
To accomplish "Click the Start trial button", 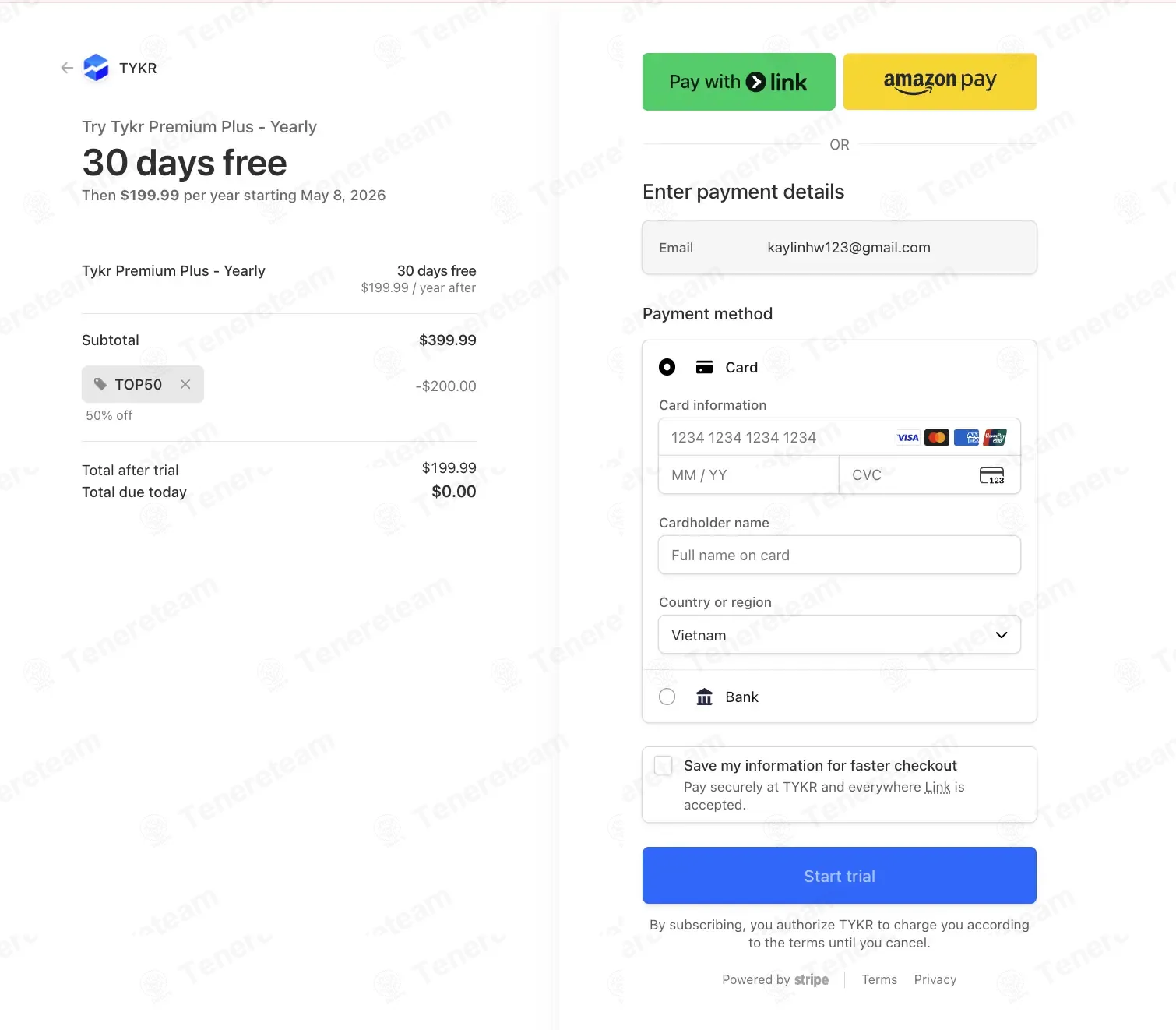I will pyautogui.click(x=840, y=876).
